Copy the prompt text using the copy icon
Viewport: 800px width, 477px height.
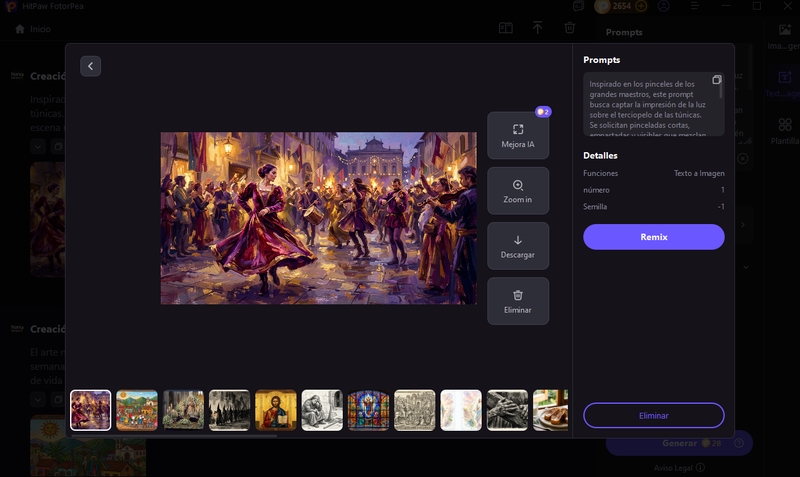[x=716, y=80]
